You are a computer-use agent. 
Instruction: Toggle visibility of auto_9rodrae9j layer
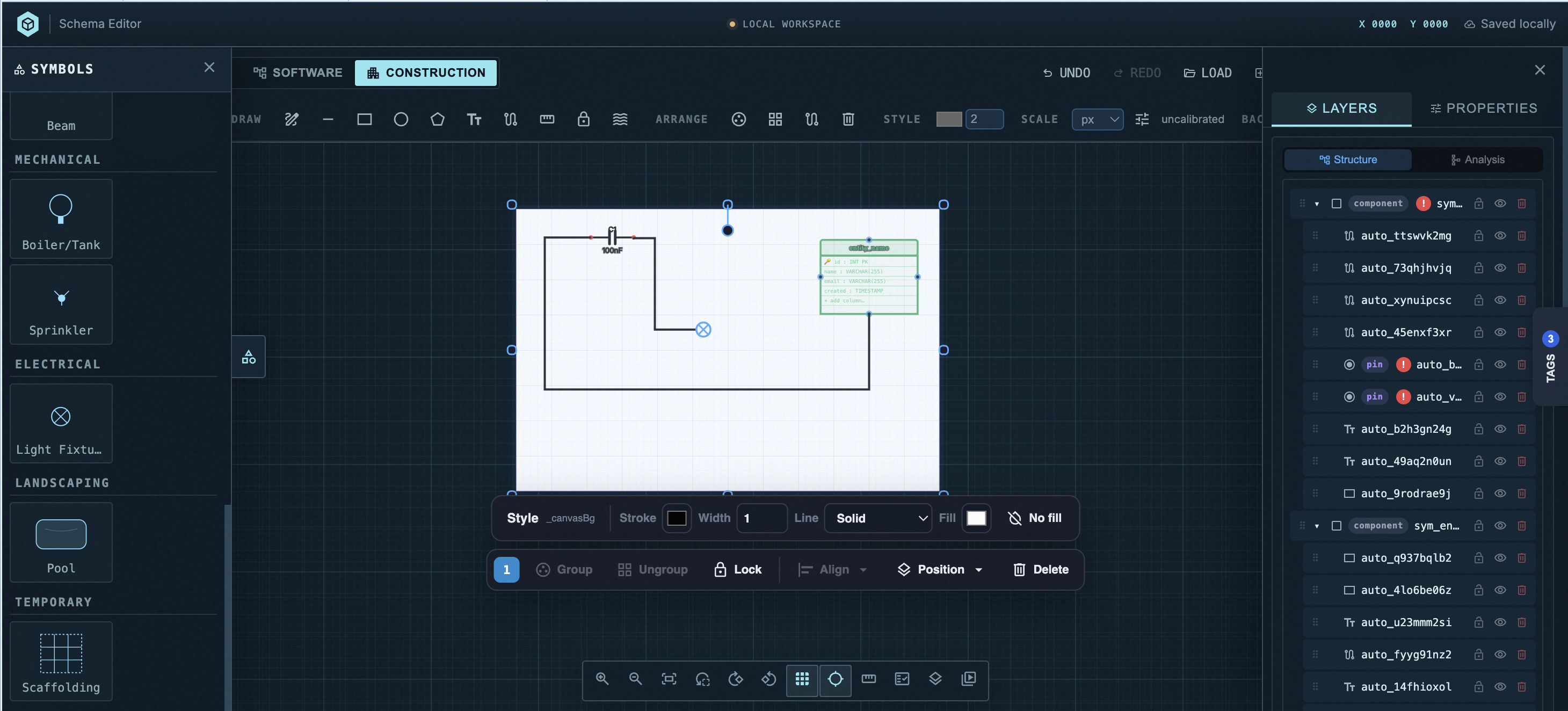click(1500, 494)
